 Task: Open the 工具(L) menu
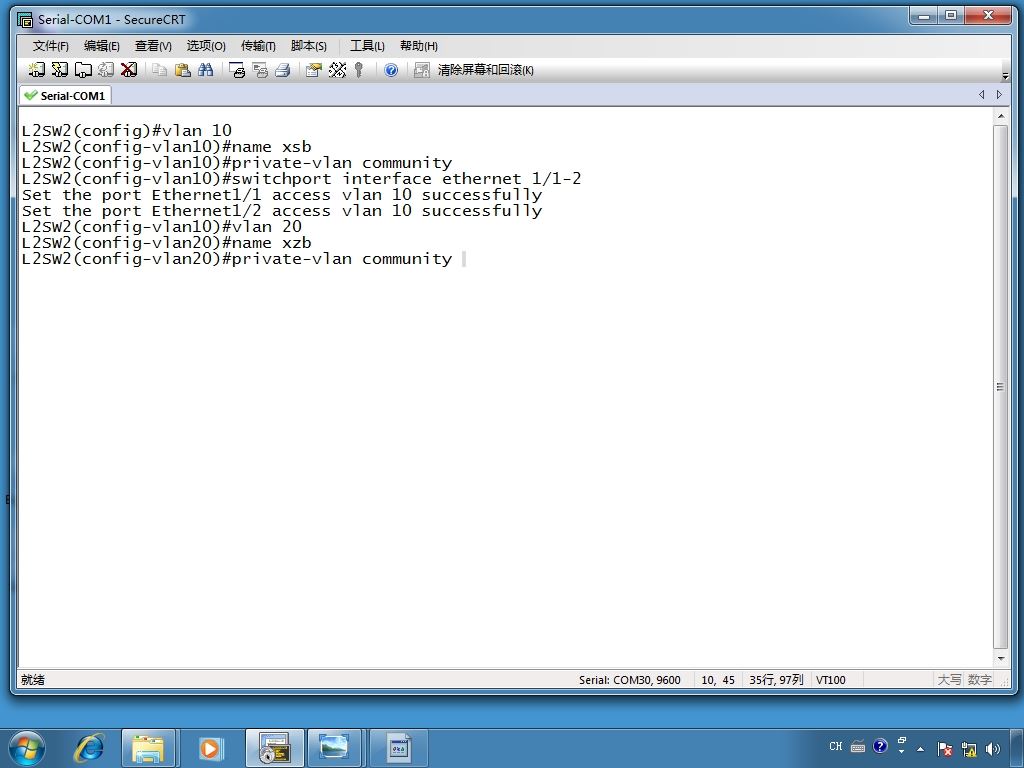point(367,46)
